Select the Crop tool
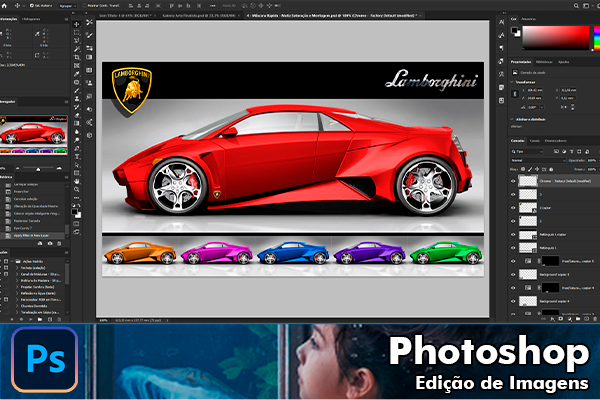 (x=77, y=57)
